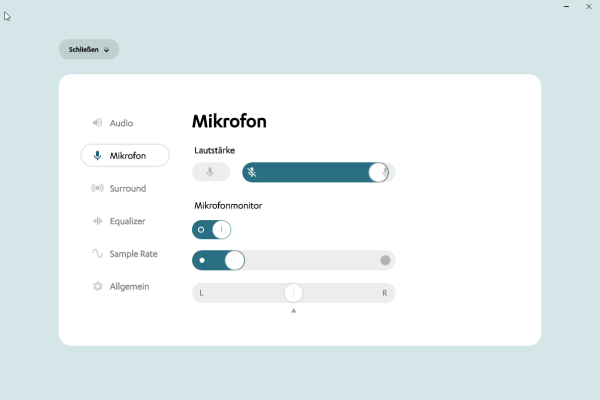The image size is (600, 400).
Task: Click the Lautstärke volume slider handle
Action: tap(377, 172)
